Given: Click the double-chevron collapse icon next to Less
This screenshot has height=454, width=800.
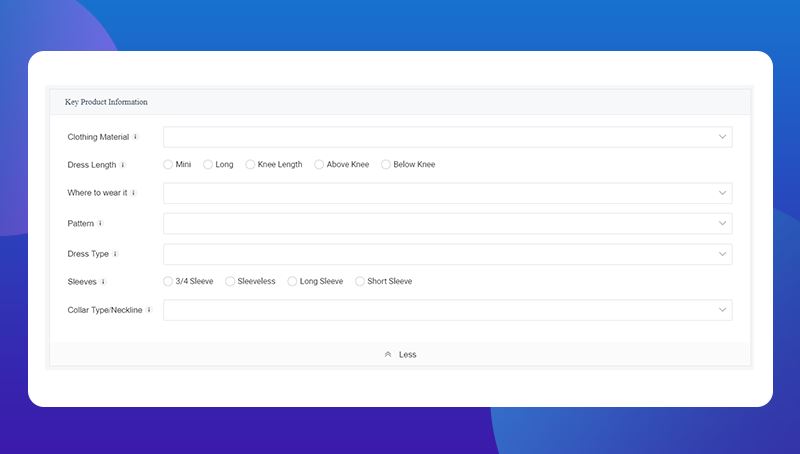Looking at the screenshot, I should point(388,355).
